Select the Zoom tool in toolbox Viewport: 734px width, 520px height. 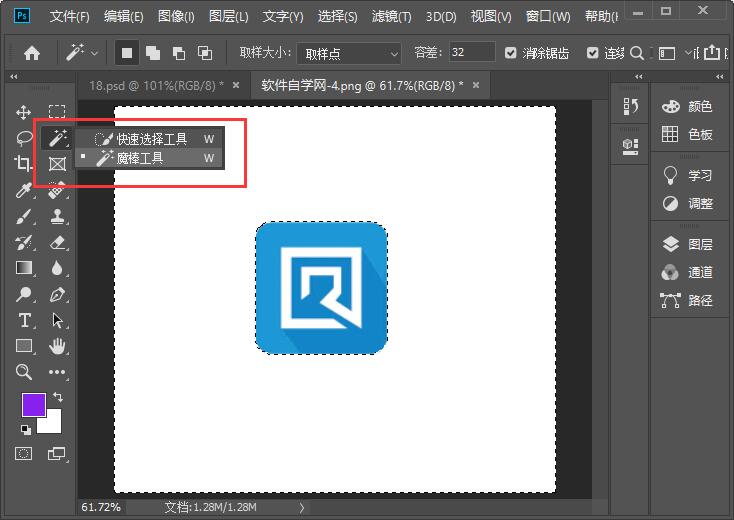(x=23, y=372)
